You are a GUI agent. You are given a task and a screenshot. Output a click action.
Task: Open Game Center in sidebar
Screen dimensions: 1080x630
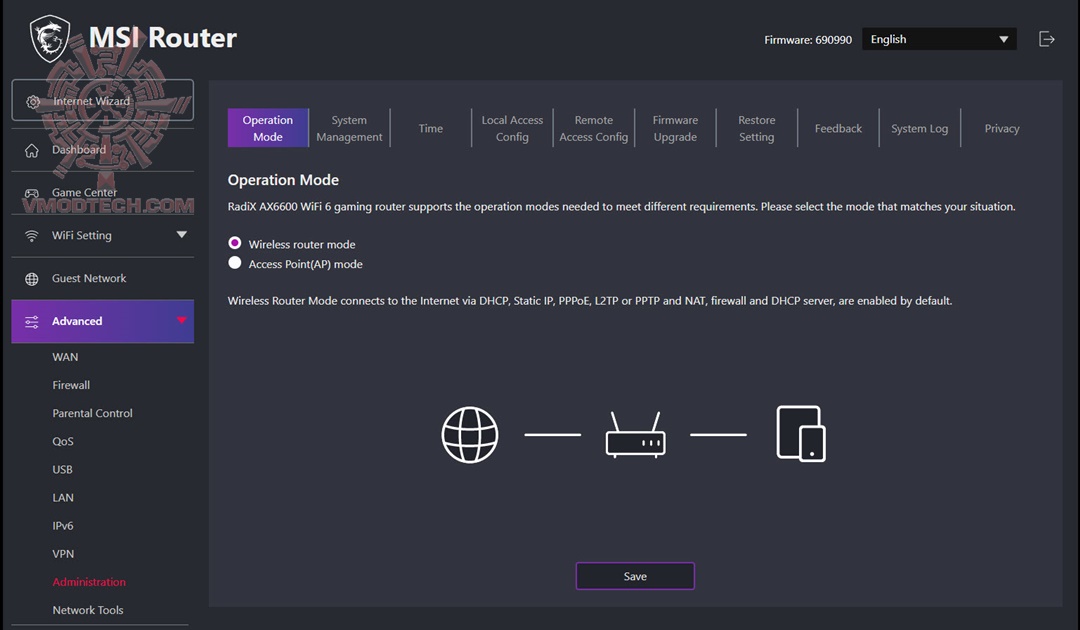tap(103, 193)
